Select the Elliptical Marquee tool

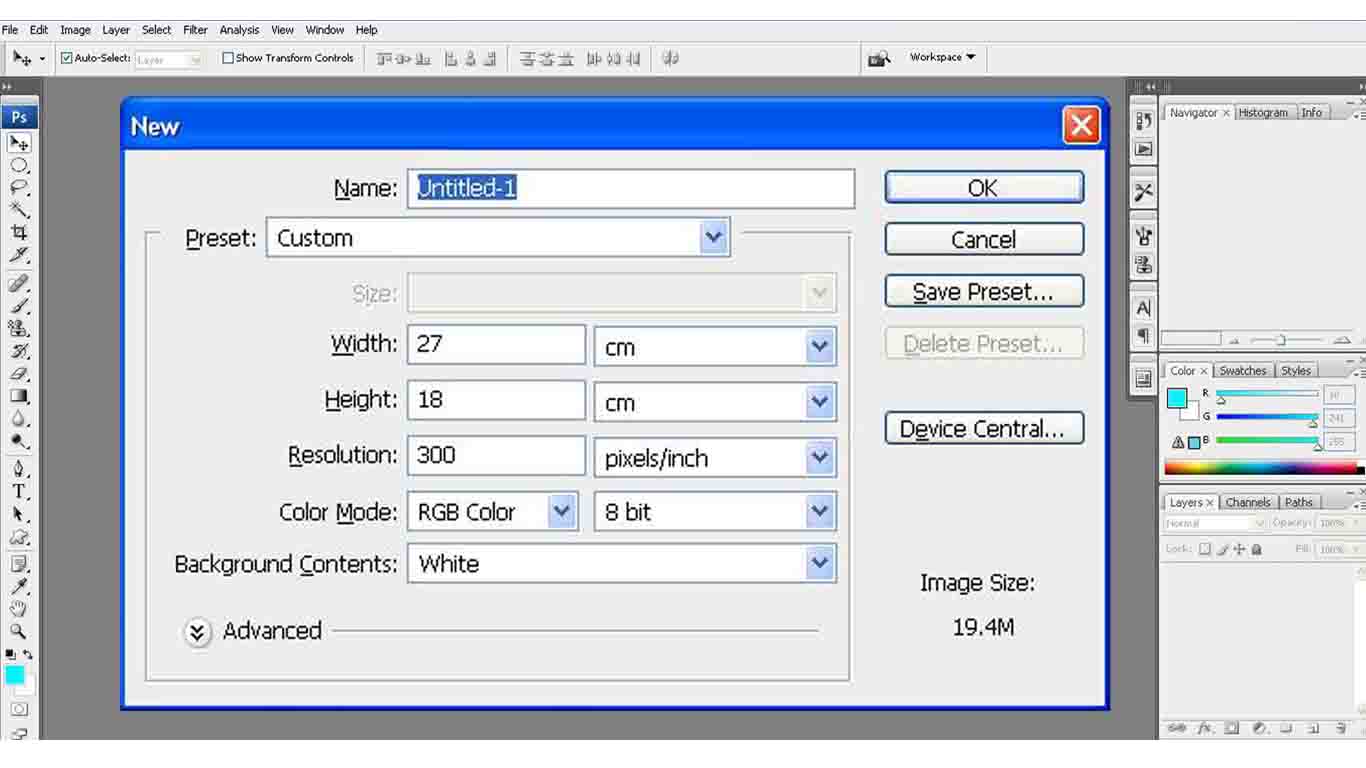[x=19, y=166]
